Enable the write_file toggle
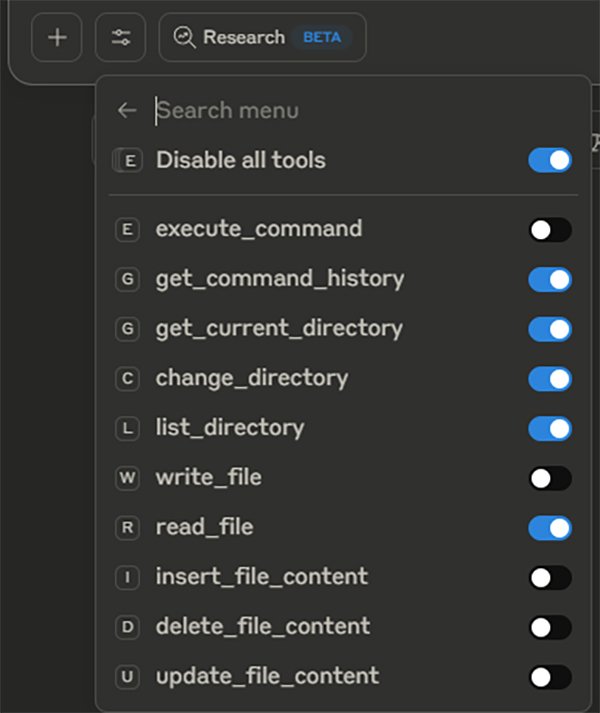The image size is (600, 713). point(550,478)
